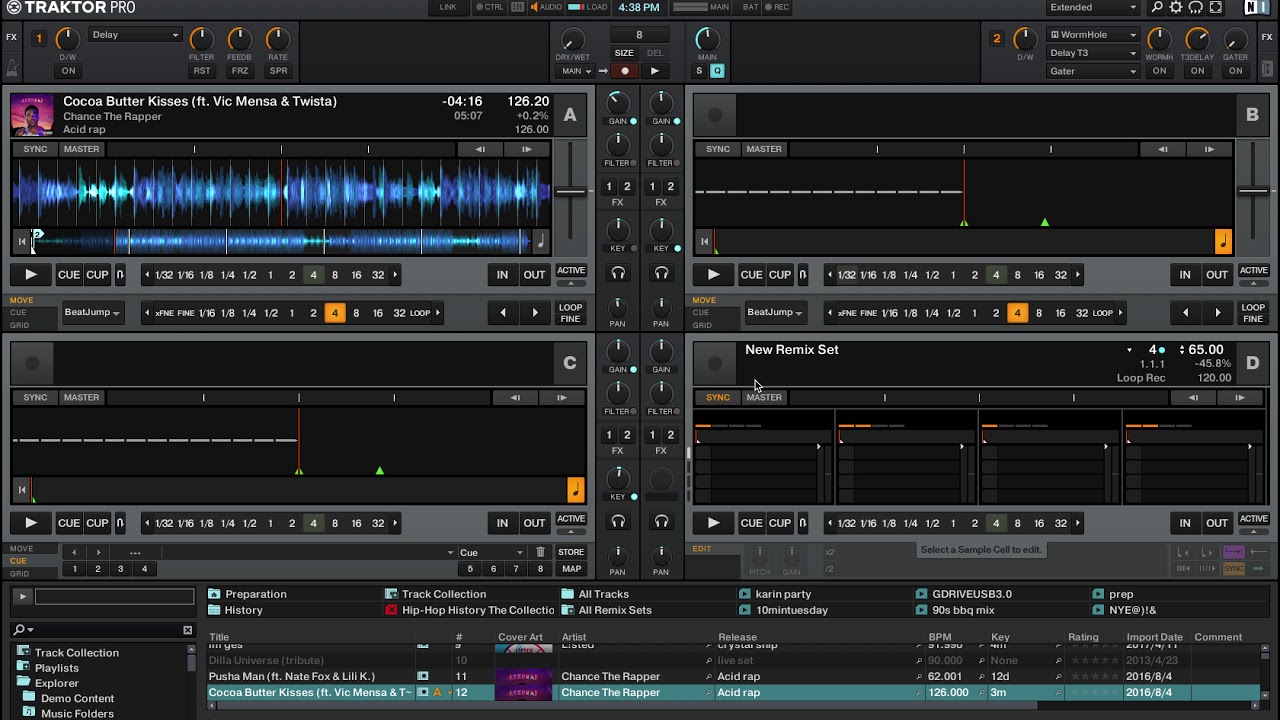The image size is (1280, 720).
Task: Toggle MASTER on Deck B
Action: [x=764, y=149]
